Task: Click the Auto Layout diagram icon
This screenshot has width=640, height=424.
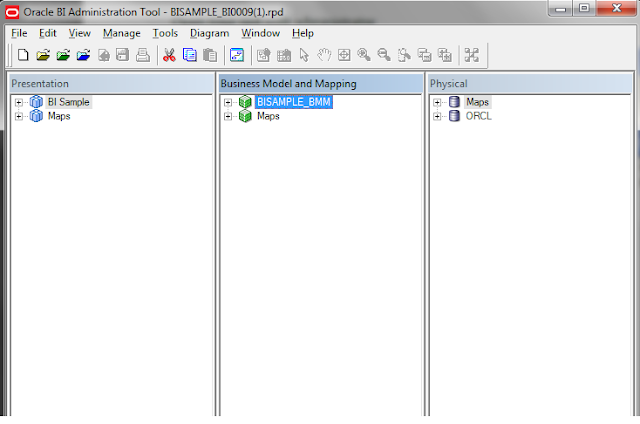Action: coord(471,55)
